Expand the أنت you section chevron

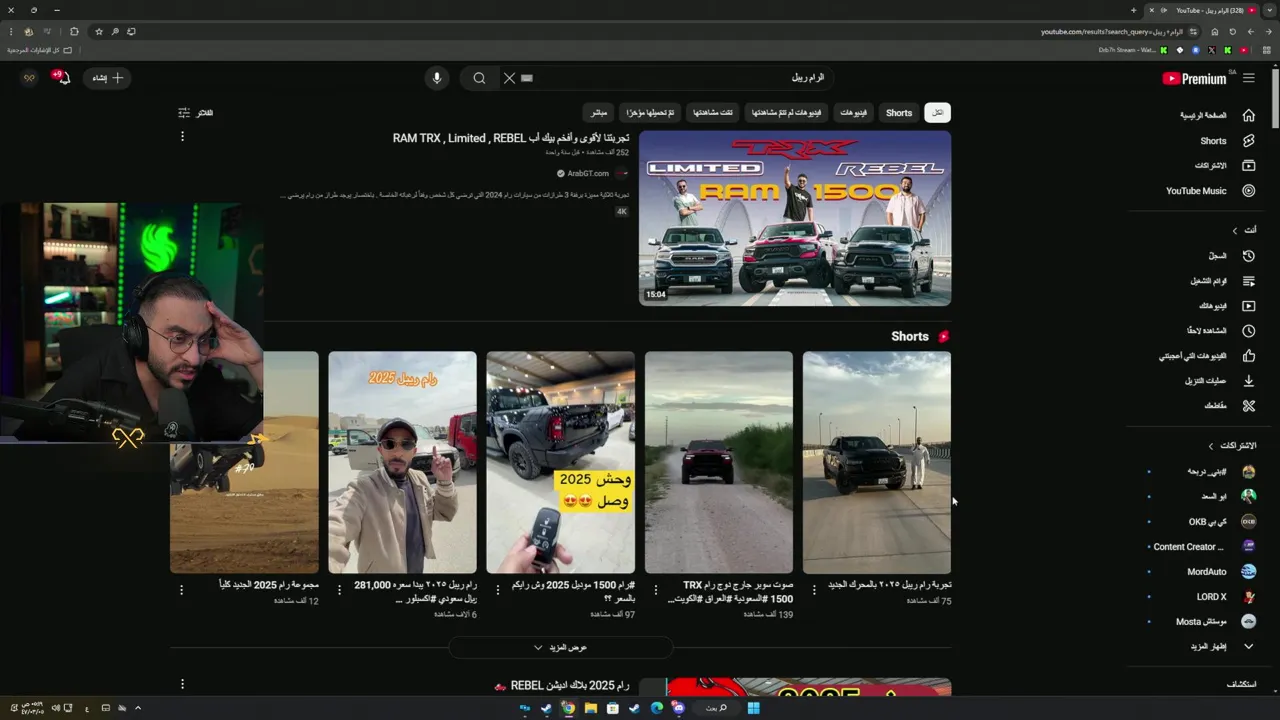tap(1234, 231)
